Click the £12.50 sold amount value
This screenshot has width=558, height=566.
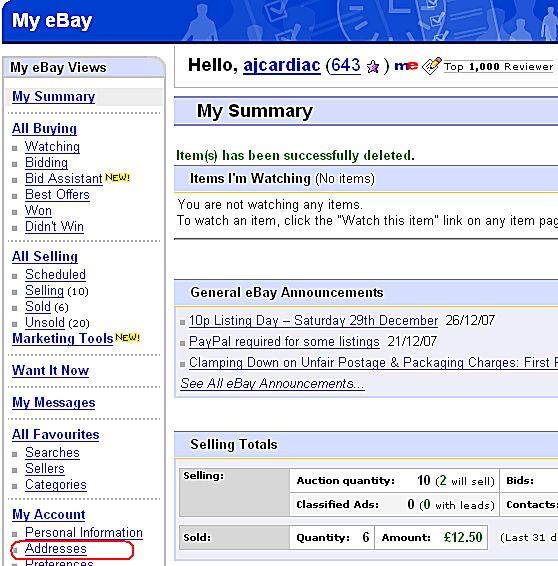click(x=463, y=538)
